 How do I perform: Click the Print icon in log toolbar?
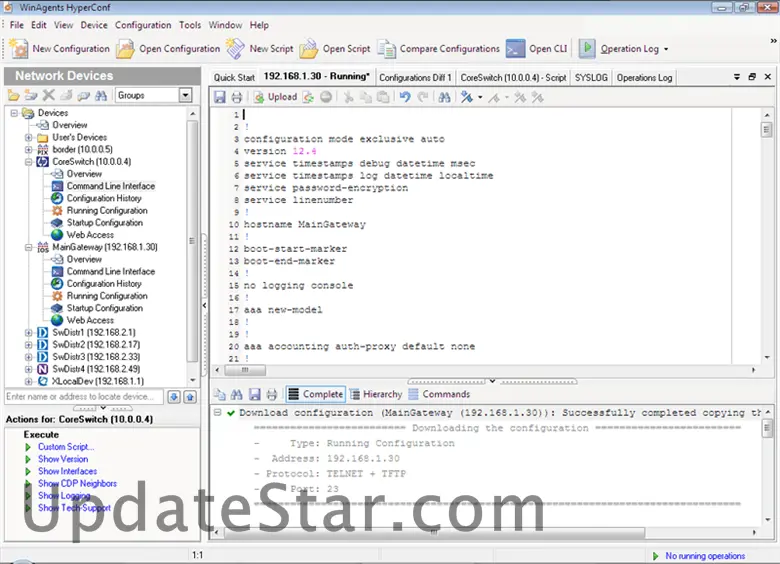pos(272,394)
